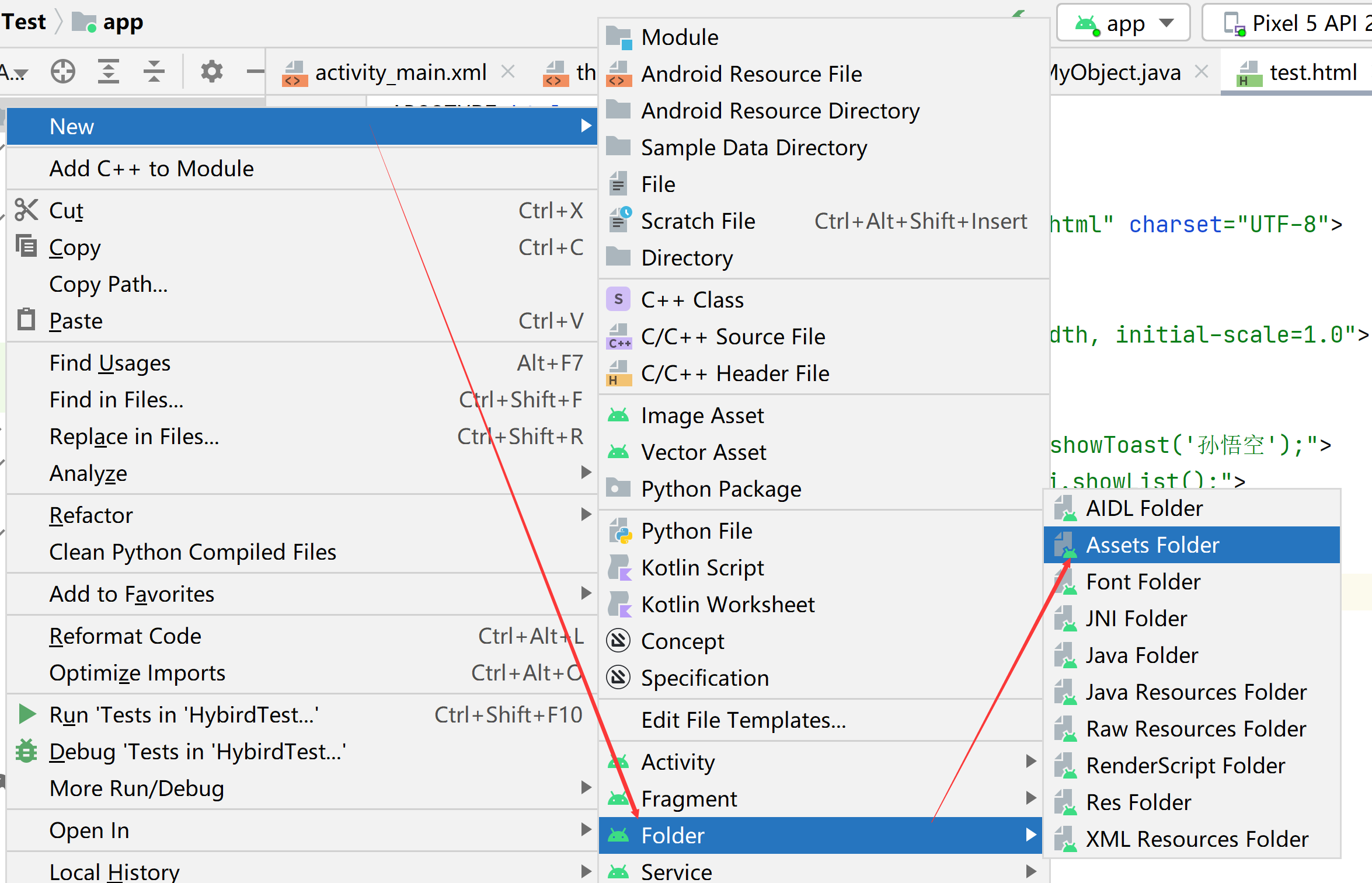
Task: Click Edit File Templates option
Action: click(743, 720)
